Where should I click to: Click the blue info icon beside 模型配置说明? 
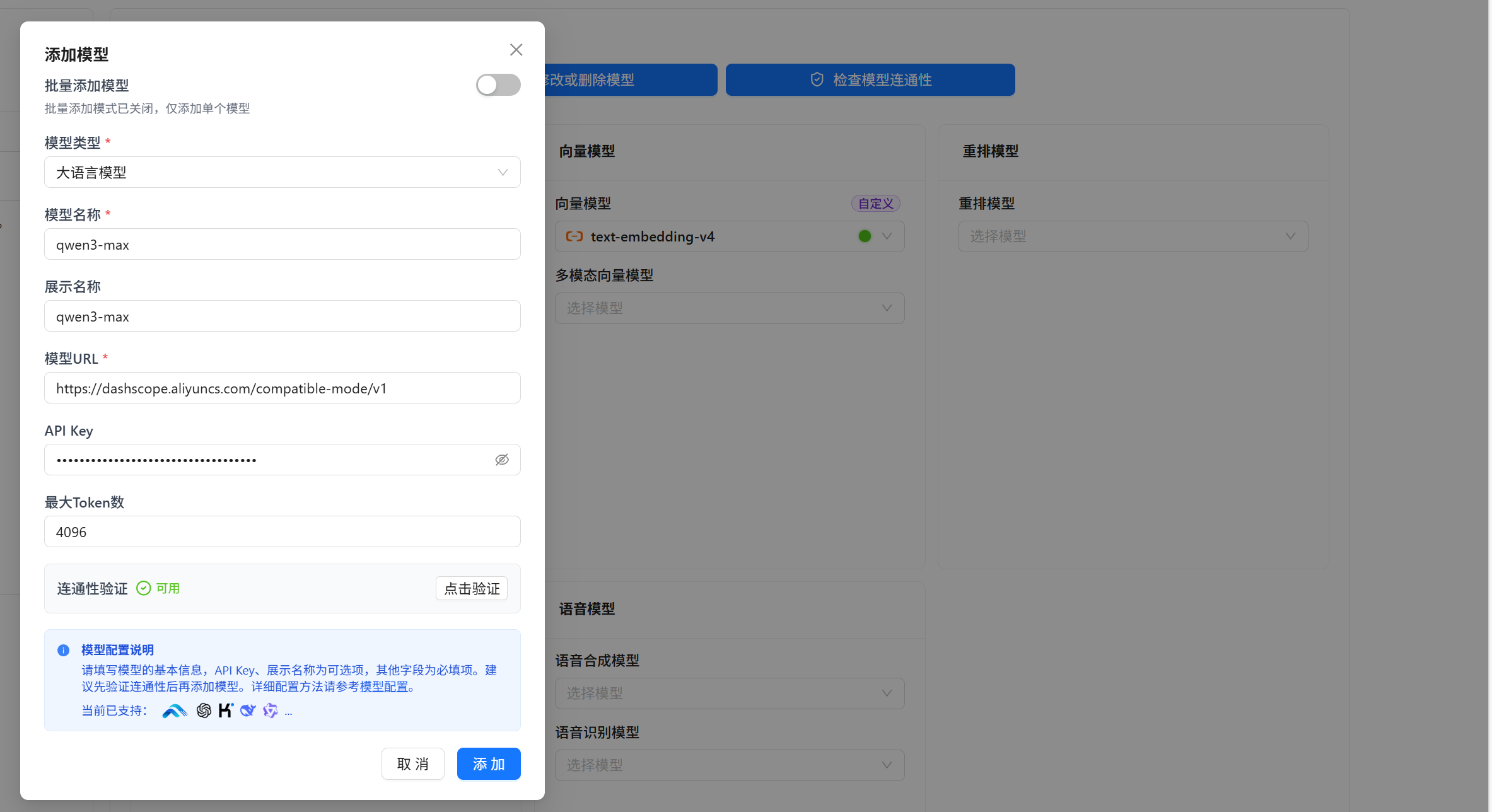tap(64, 650)
